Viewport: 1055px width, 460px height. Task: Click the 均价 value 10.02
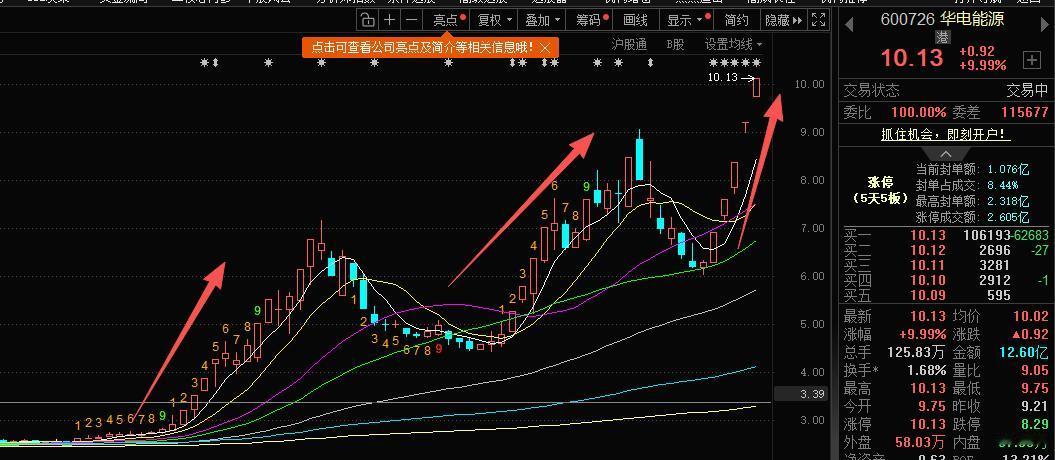click(1031, 316)
